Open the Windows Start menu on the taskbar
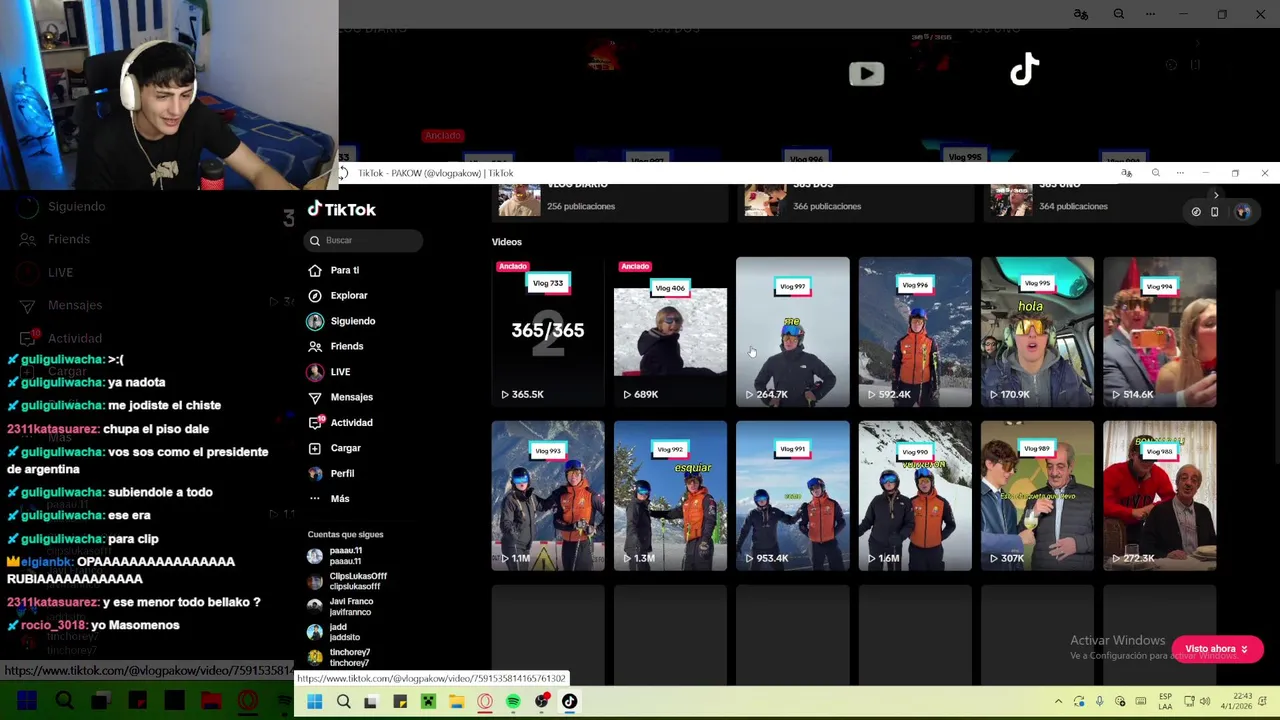This screenshot has height=720, width=1280. pyautogui.click(x=315, y=702)
